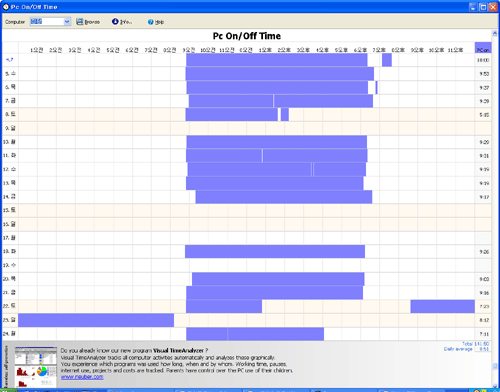This screenshot has width=500, height=392.
Task: Click the usage bar in row 24
Action: (x=255, y=334)
